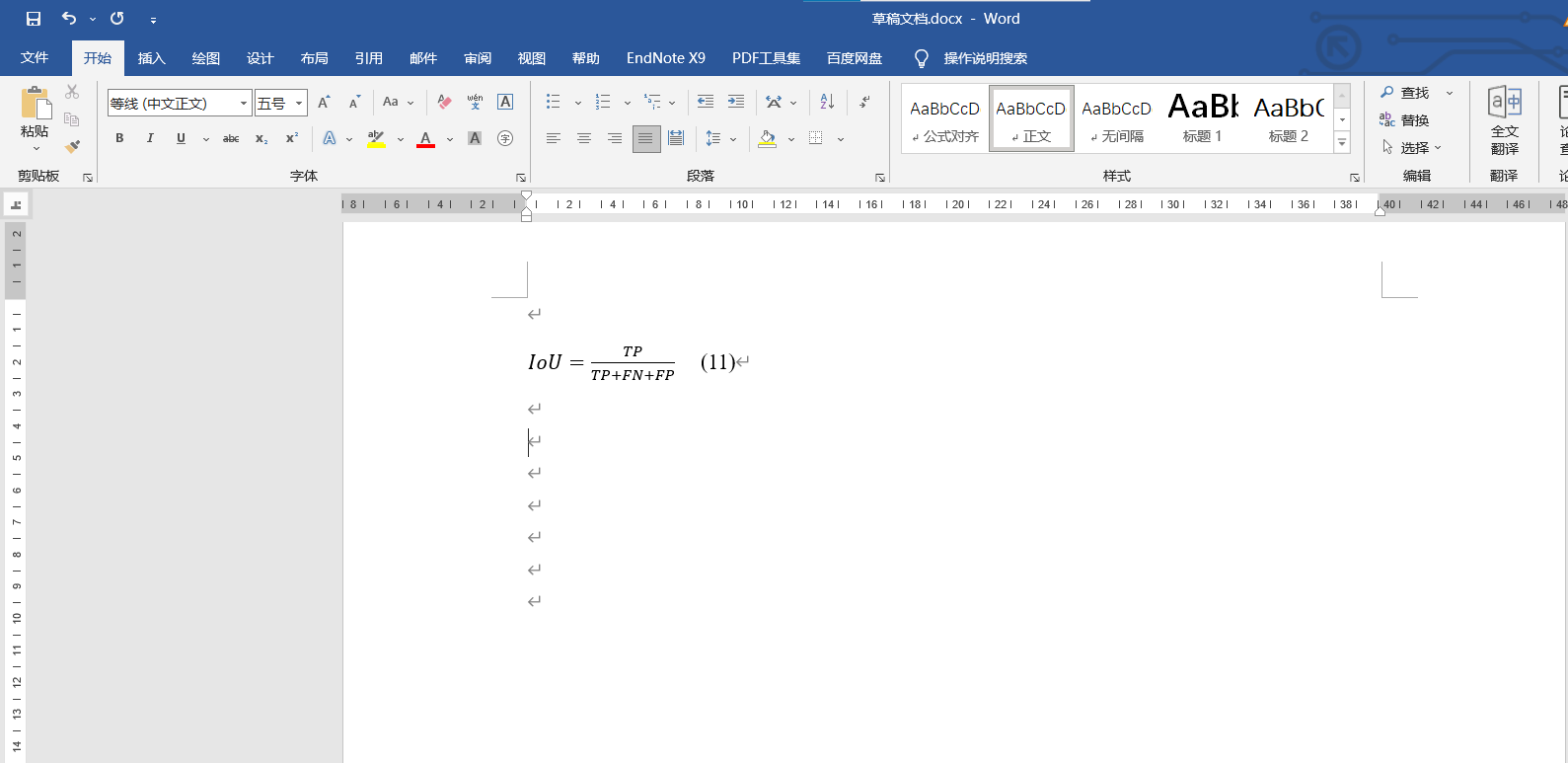Viewport: 1568px width, 763px height.
Task: Apply the yellow text highlight color
Action: click(x=376, y=138)
